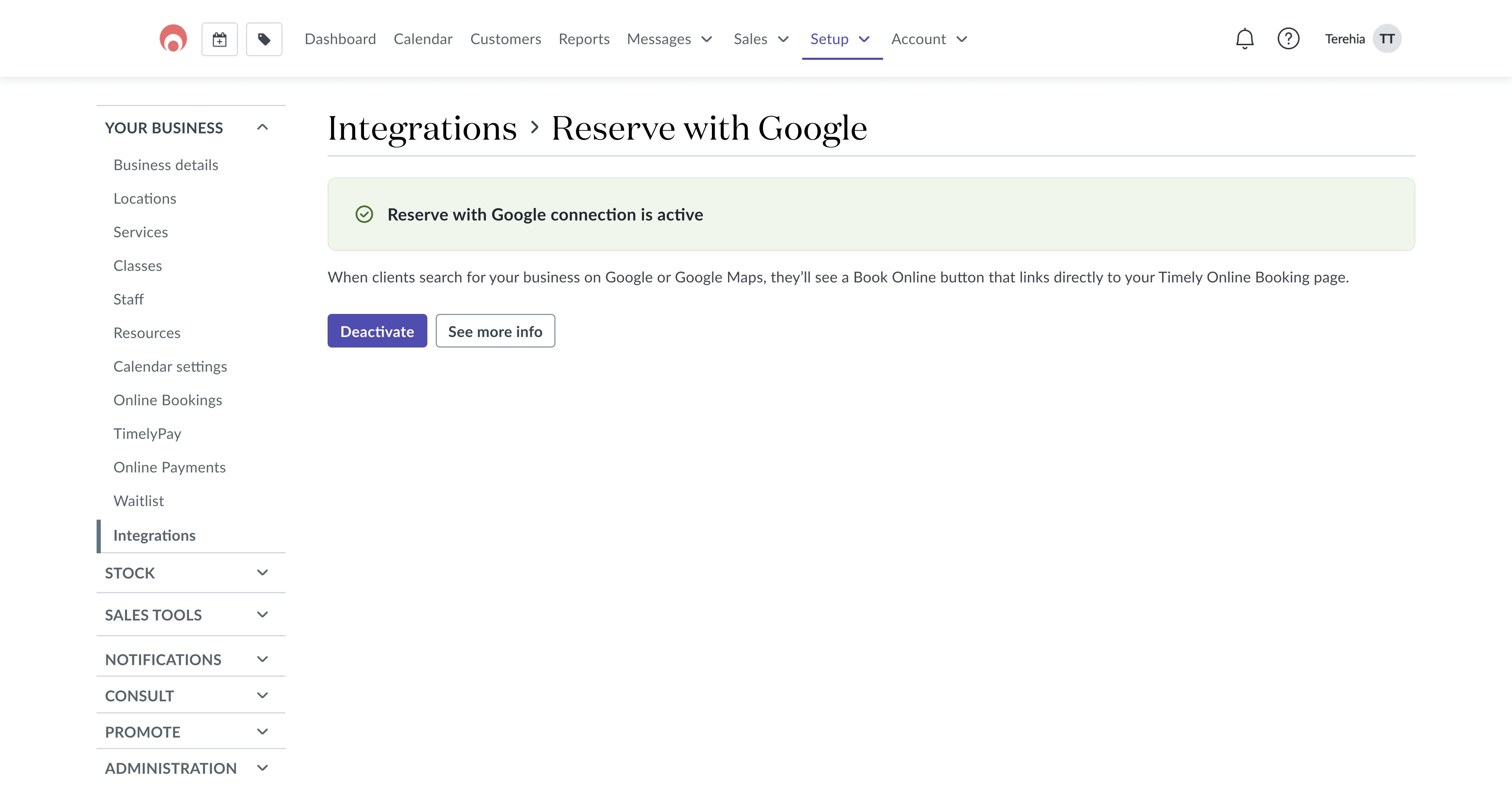The width and height of the screenshot is (1512, 800).
Task: Click the Deactivate button
Action: pos(377,330)
